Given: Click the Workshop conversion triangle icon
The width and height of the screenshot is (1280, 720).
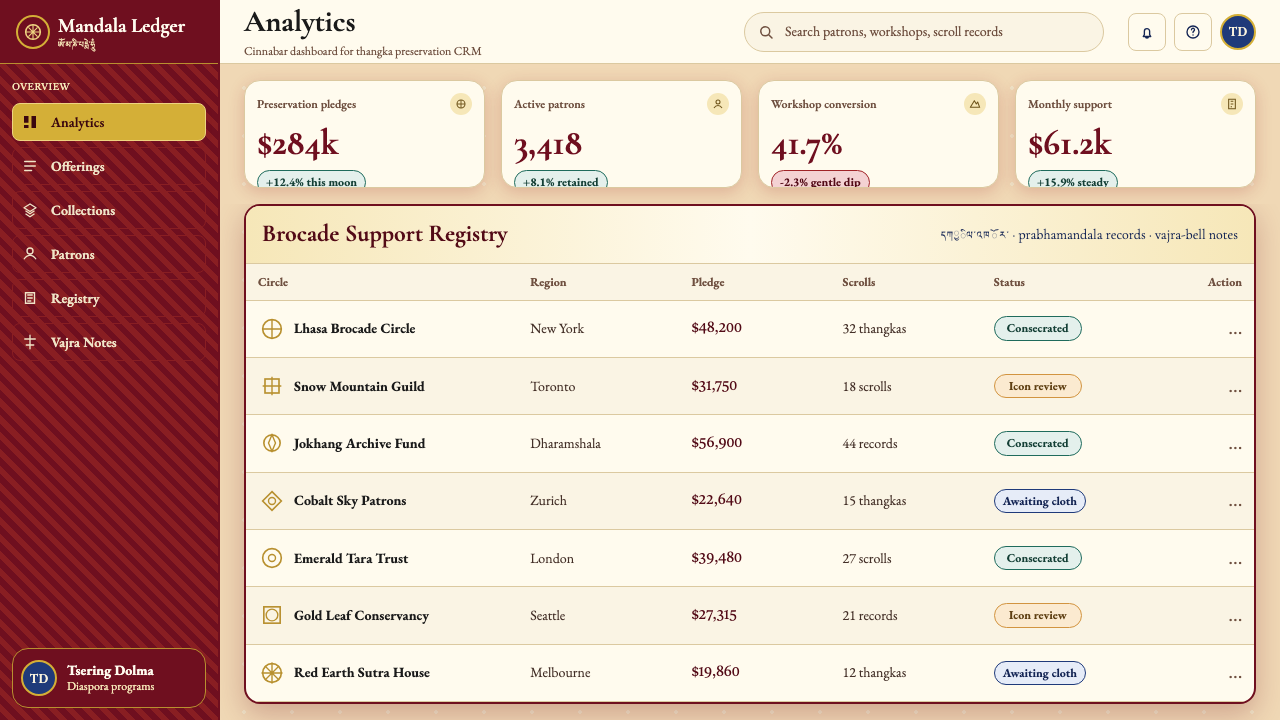Looking at the screenshot, I should coord(975,104).
